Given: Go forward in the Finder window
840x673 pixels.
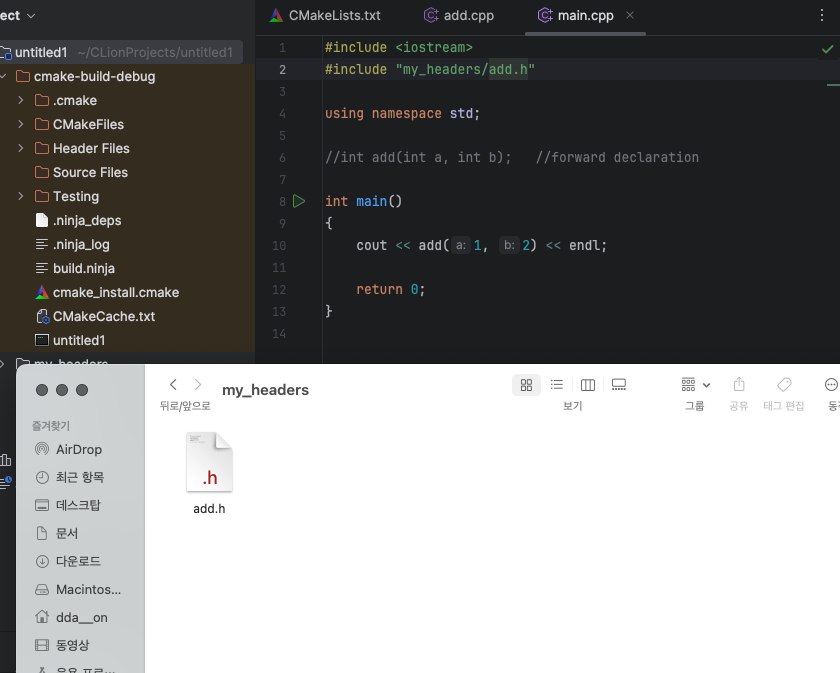Looking at the screenshot, I should tap(198, 384).
